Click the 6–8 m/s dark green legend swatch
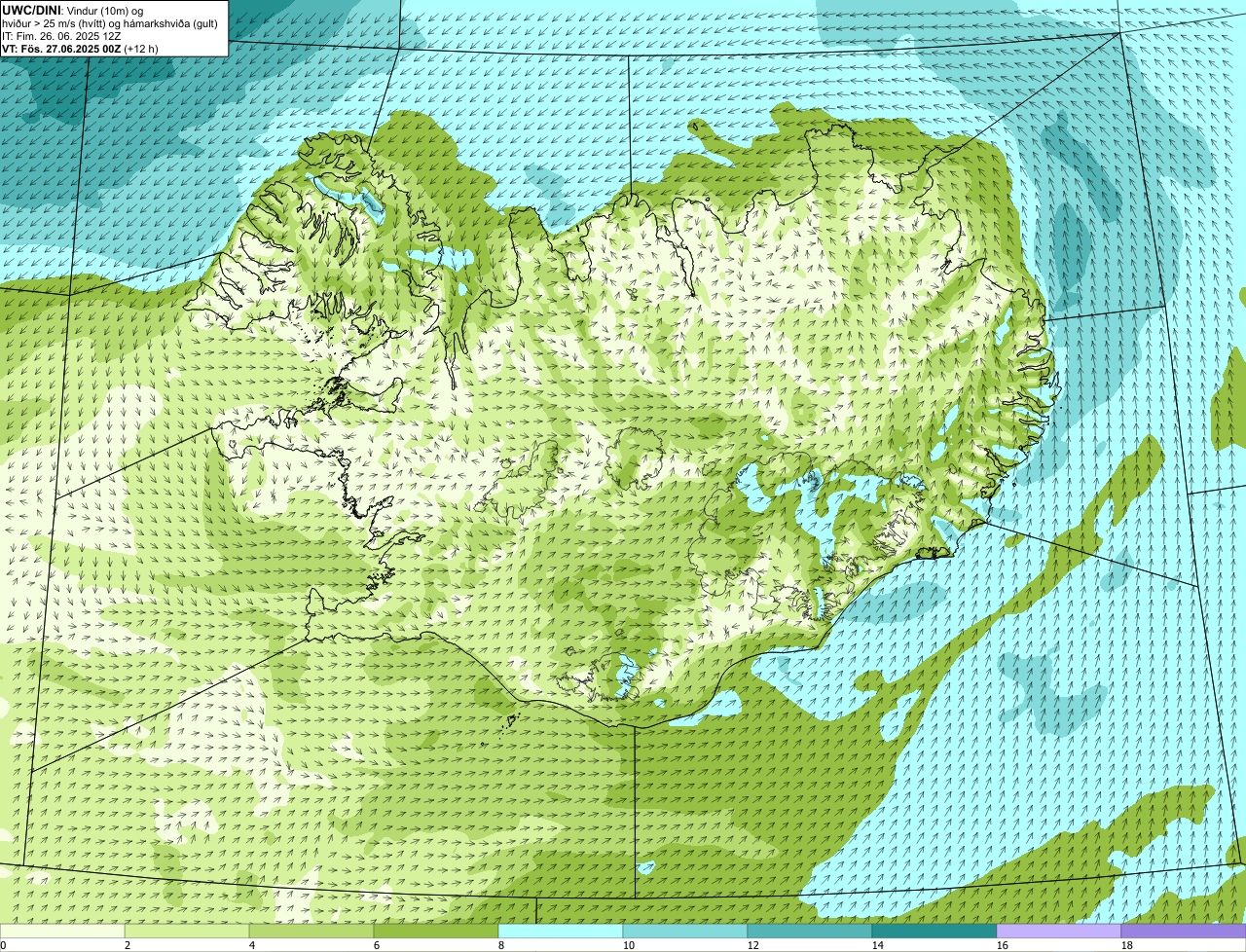Screen dimensions: 1246x952 tap(436, 931)
